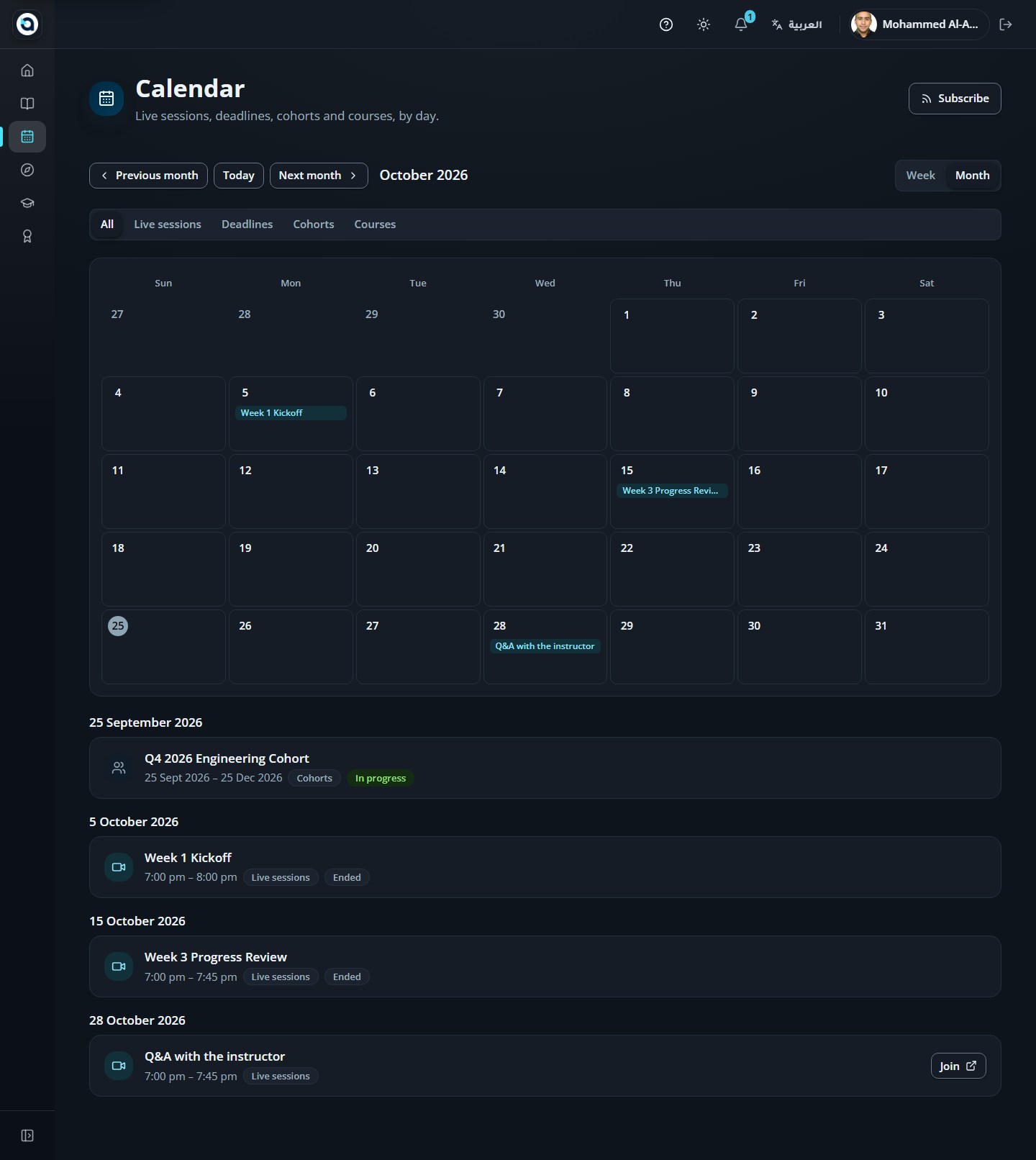
Task: Select the Courses filter tab
Action: coord(375,225)
